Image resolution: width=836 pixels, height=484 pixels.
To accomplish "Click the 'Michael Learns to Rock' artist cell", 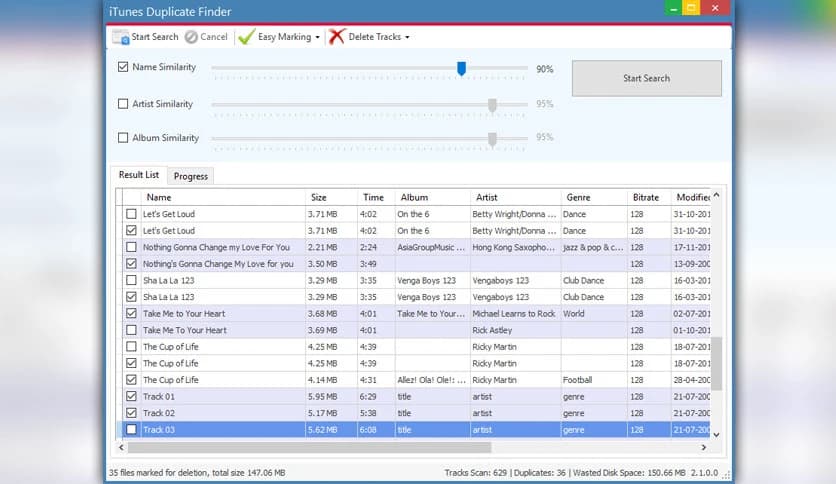I will point(514,313).
